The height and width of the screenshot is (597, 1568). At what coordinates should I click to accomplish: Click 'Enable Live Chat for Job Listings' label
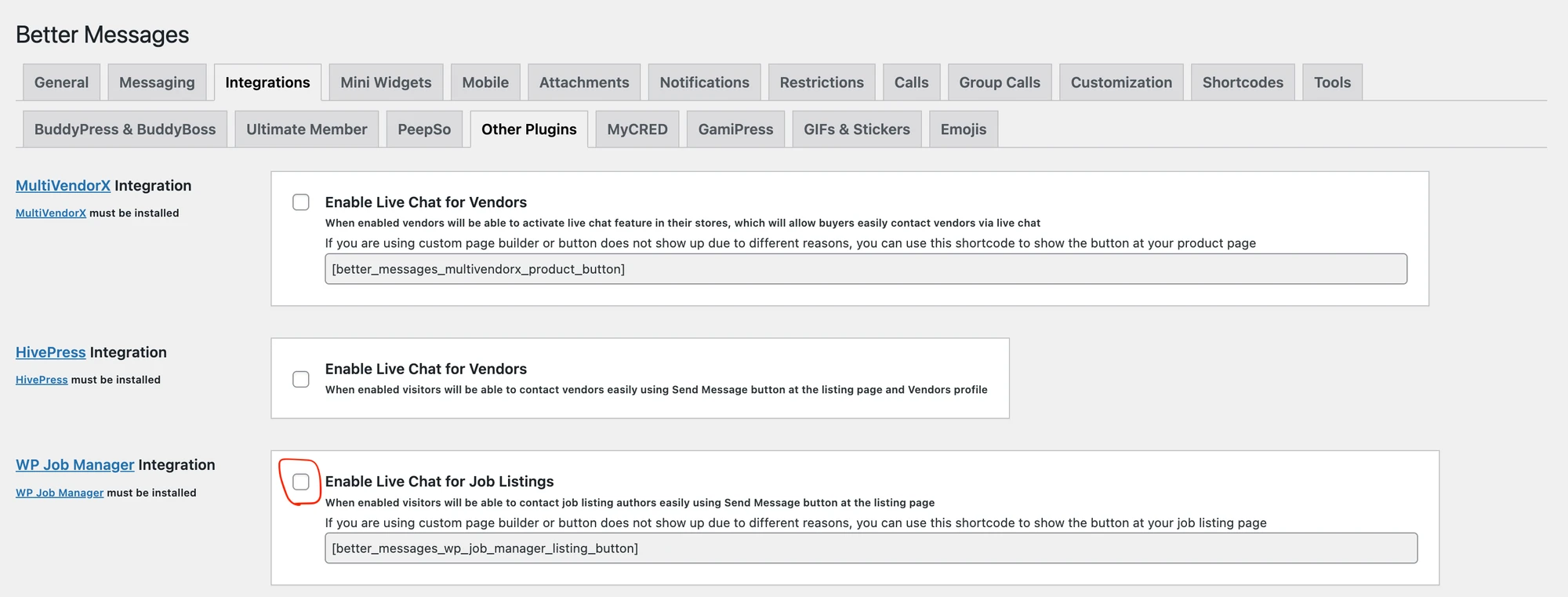click(439, 482)
